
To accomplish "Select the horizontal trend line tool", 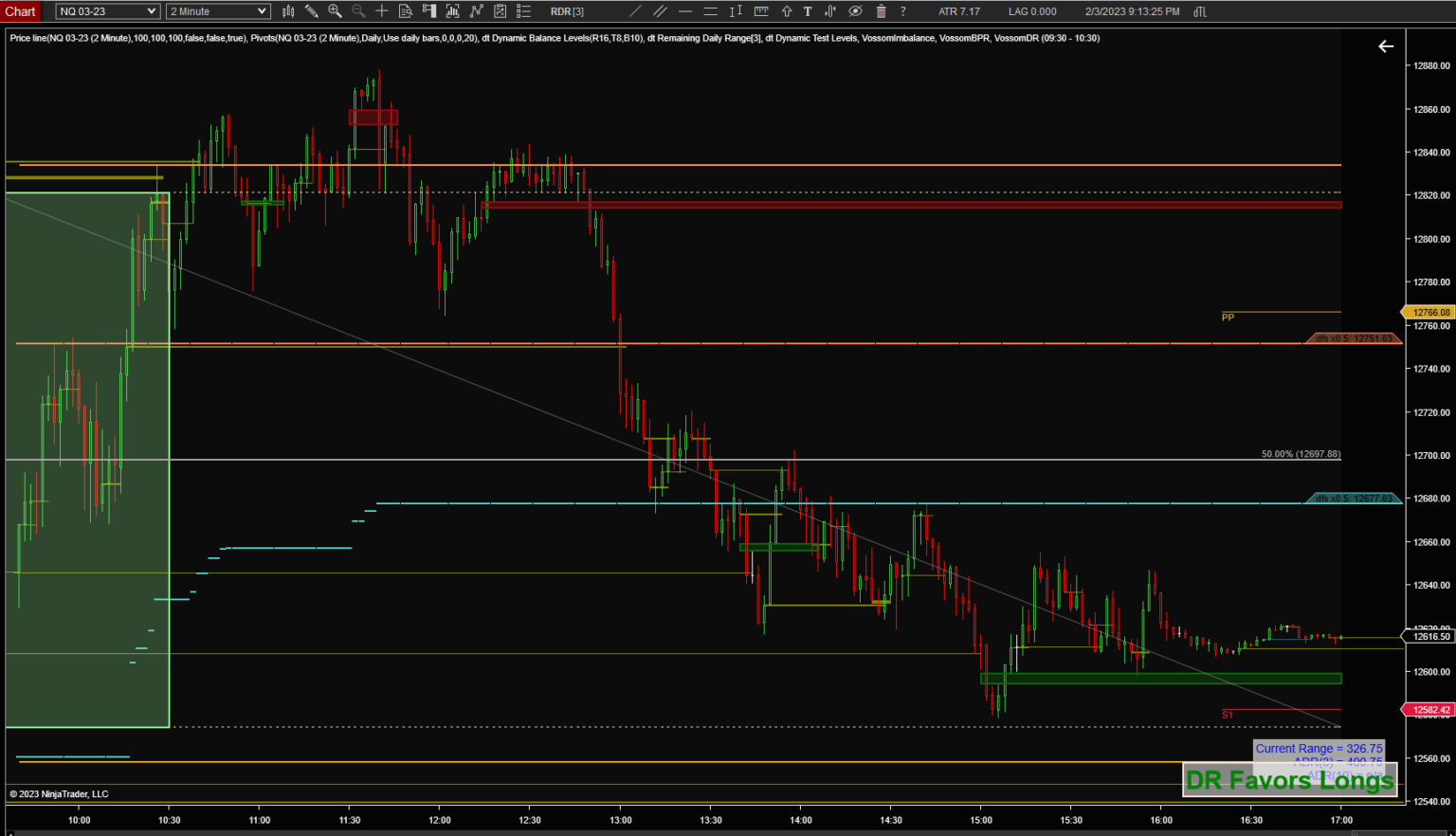I will point(684,11).
